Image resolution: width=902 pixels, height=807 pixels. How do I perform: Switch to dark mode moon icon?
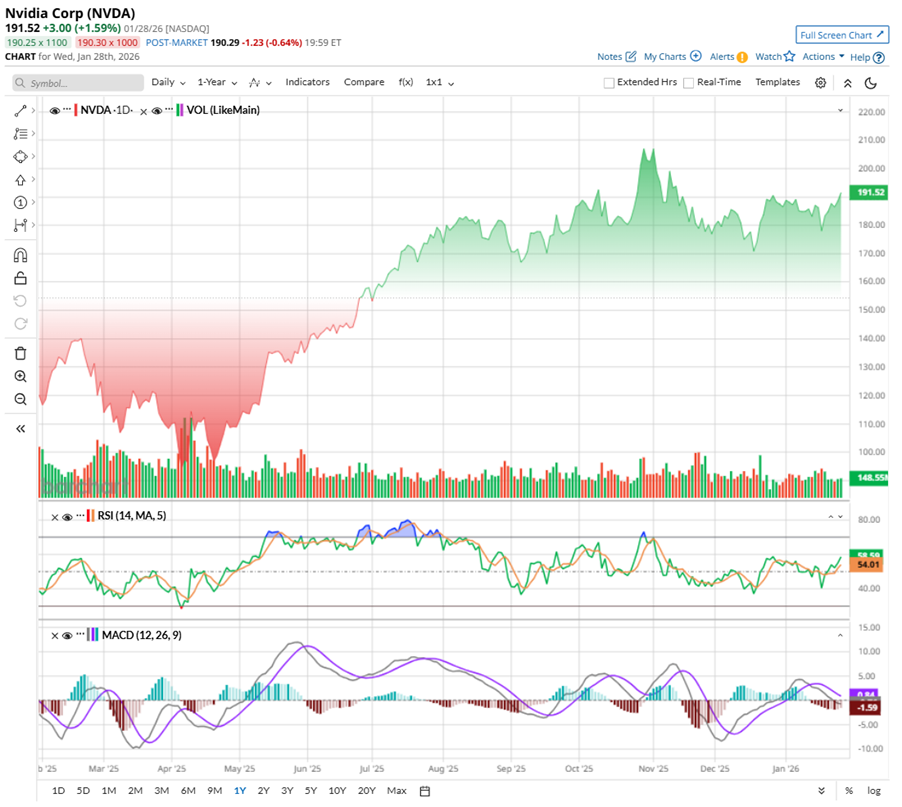coord(871,83)
